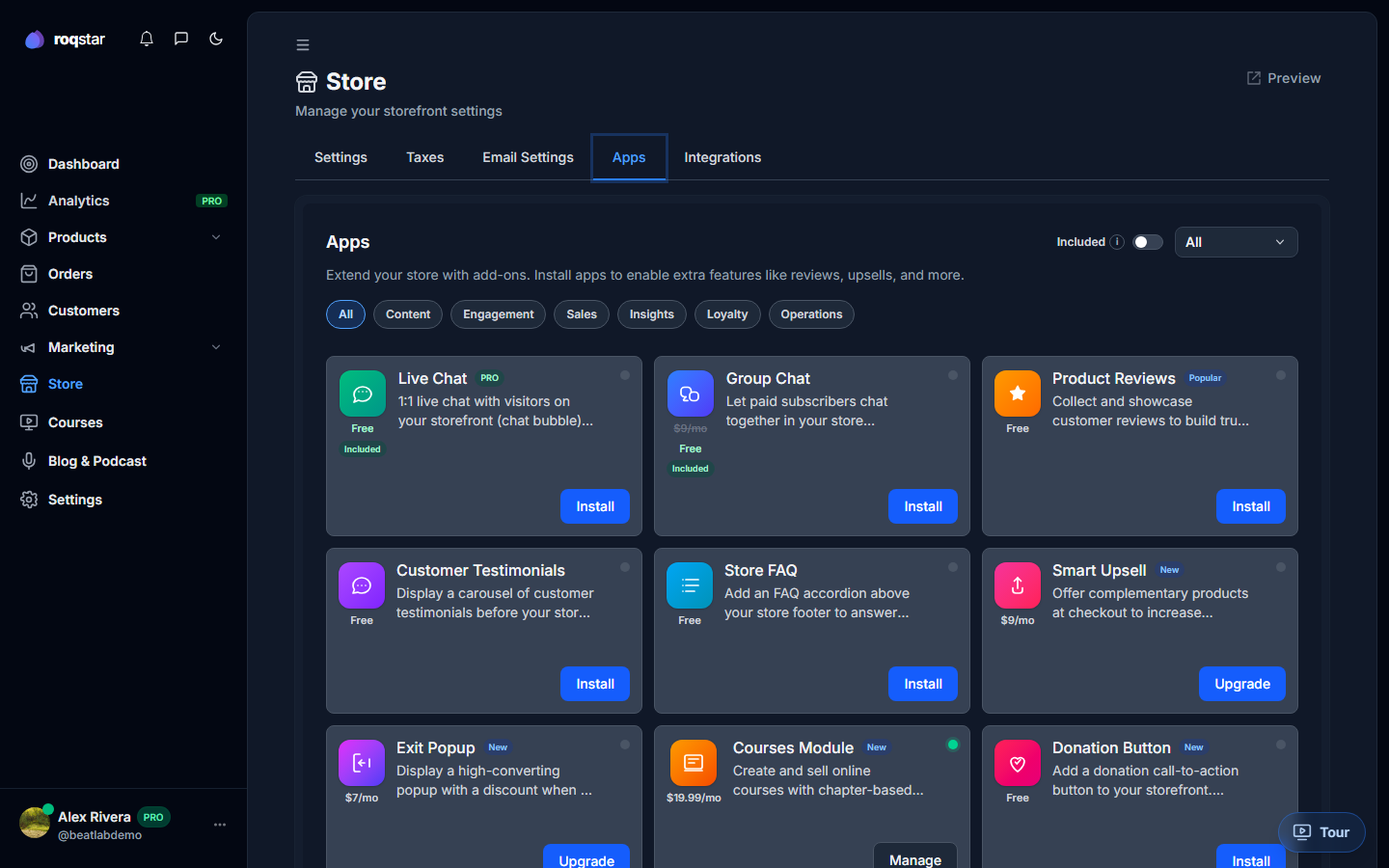The image size is (1389, 868).
Task: Click the Live Chat app icon
Action: coord(363,393)
